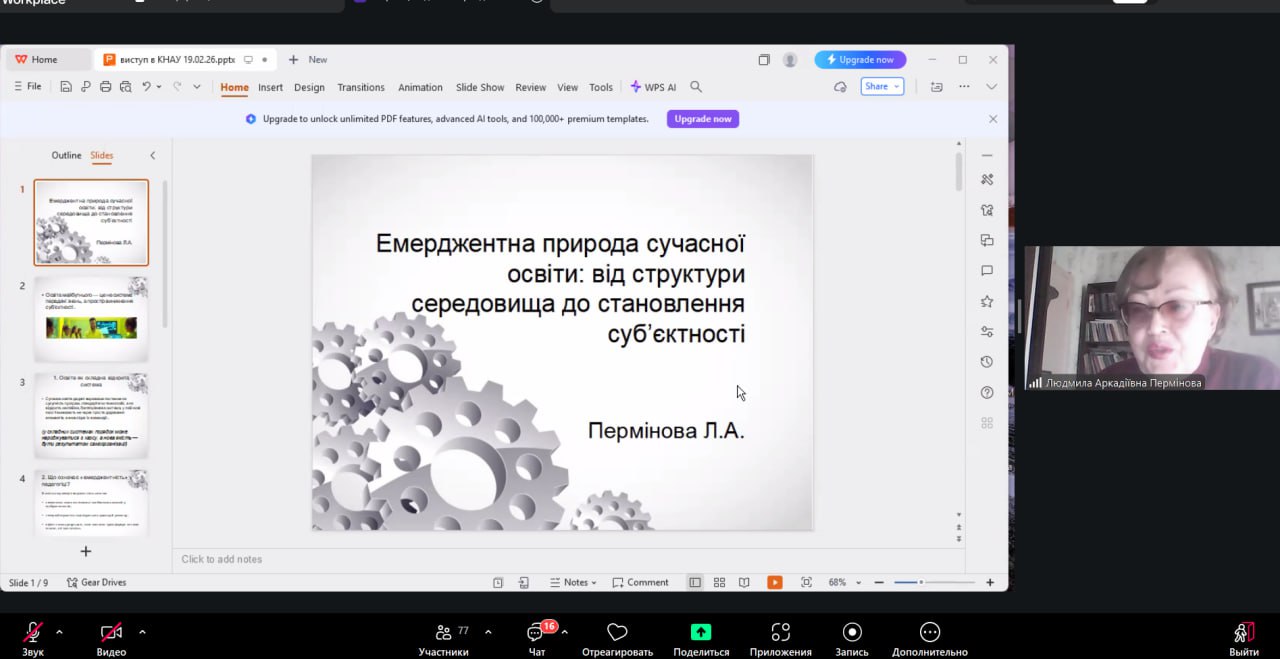Viewport: 1280px width, 659px height.
Task: Open the zoom percentage 68% dropdown
Action: [x=845, y=582]
